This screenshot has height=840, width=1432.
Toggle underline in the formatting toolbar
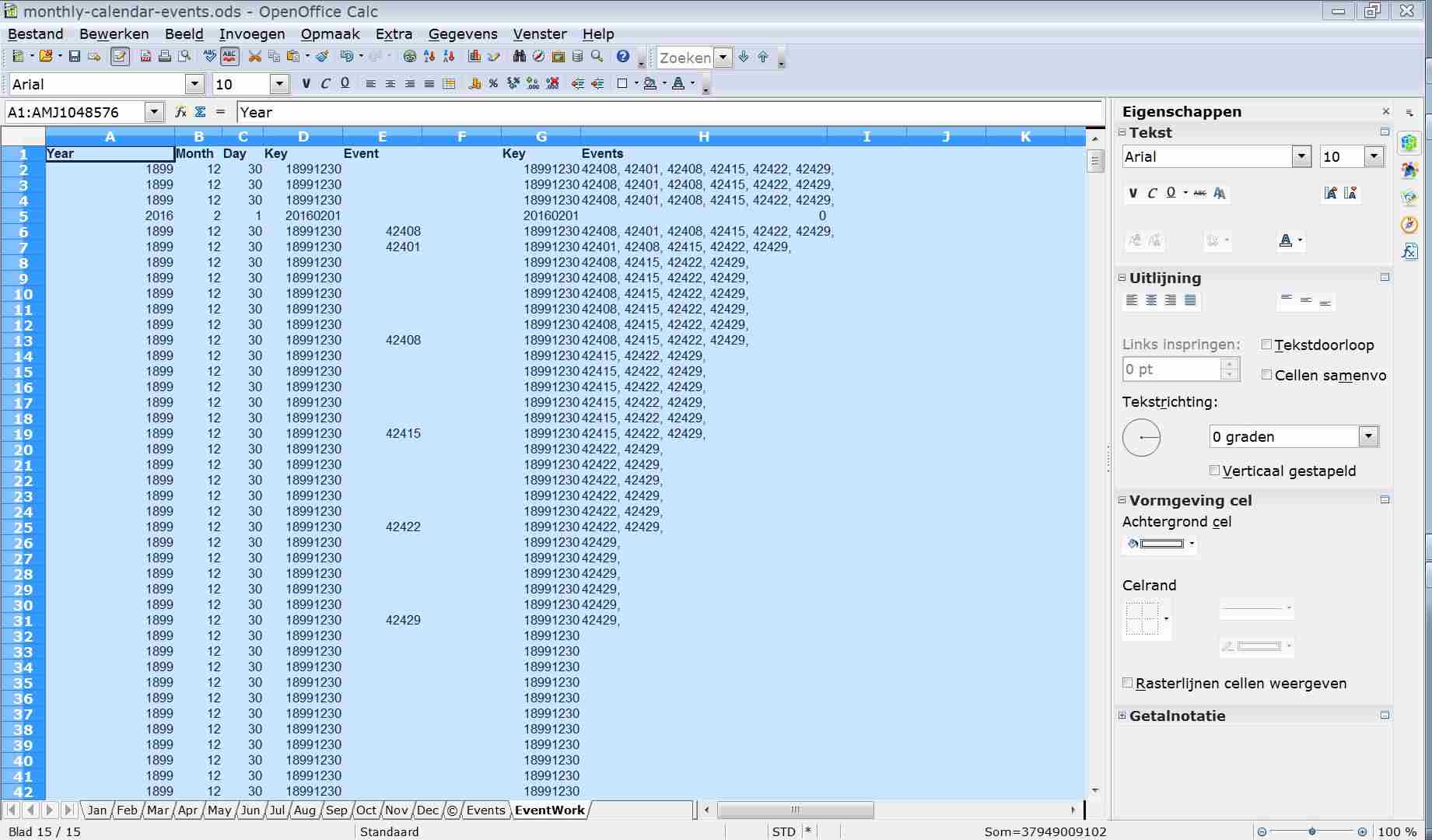tap(345, 84)
